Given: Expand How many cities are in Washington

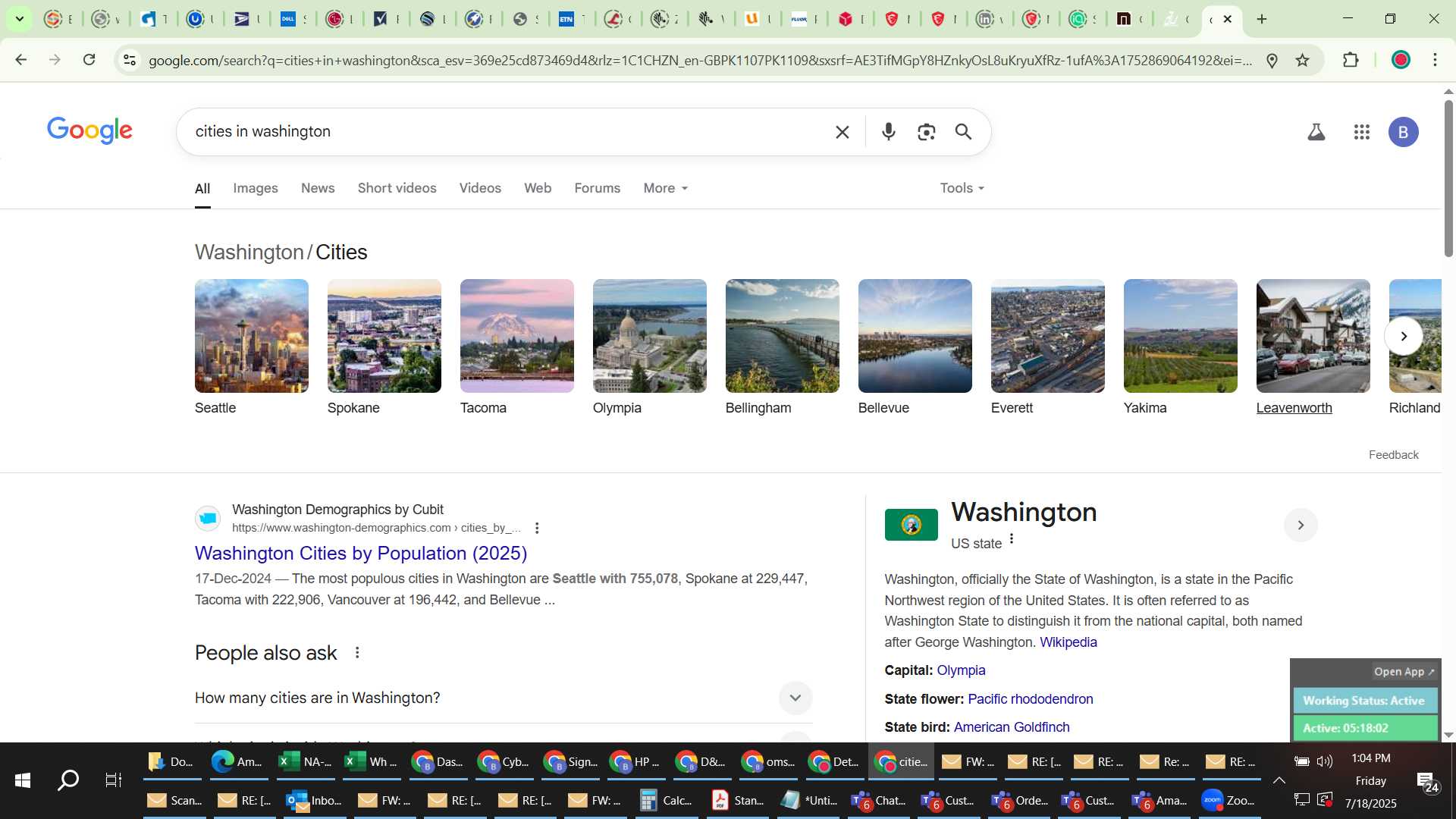Looking at the screenshot, I should (503, 698).
